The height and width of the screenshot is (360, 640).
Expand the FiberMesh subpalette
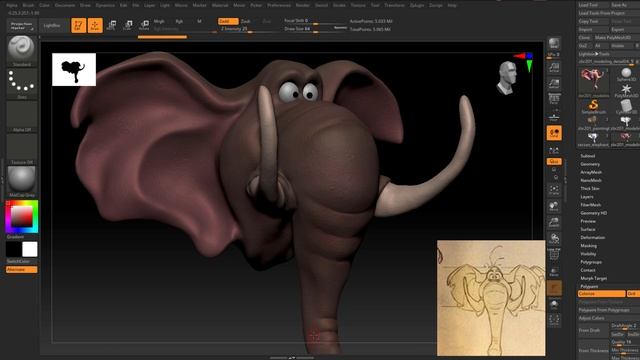[x=591, y=205]
